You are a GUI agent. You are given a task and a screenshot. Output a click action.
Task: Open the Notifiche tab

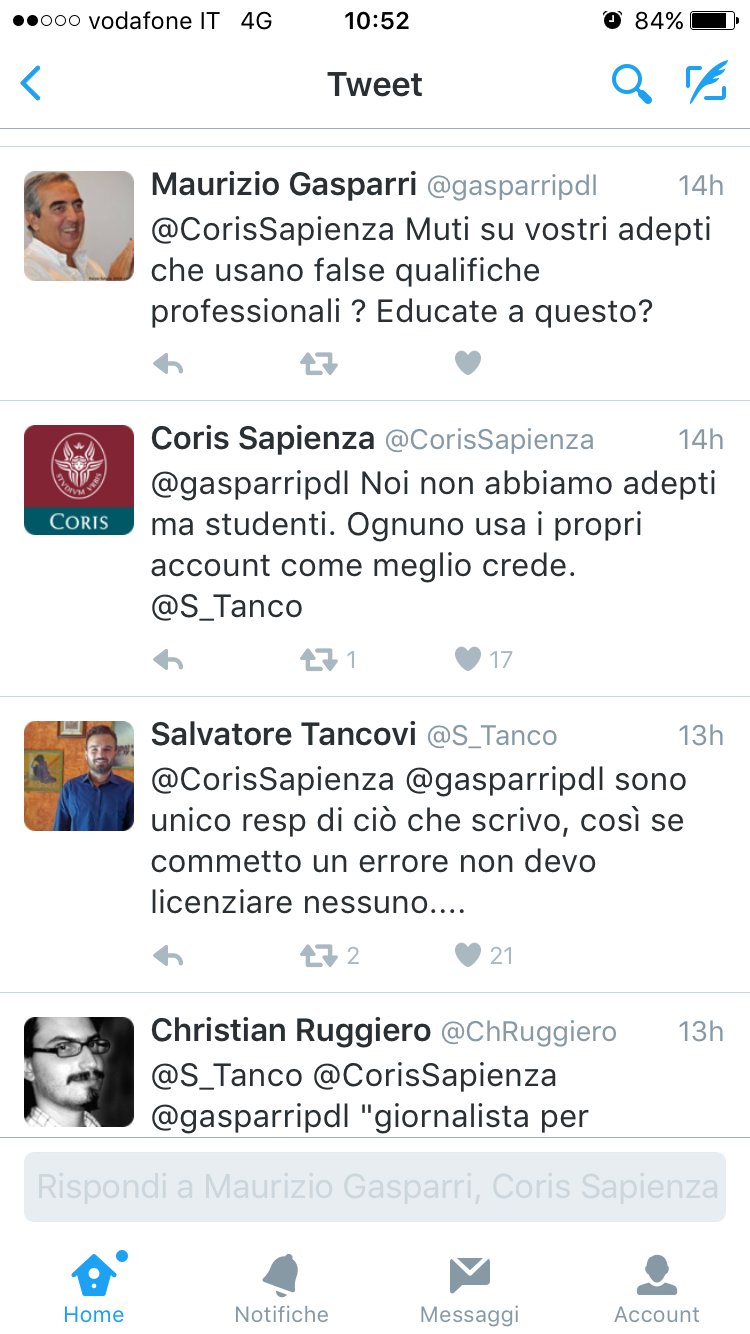point(281,1288)
